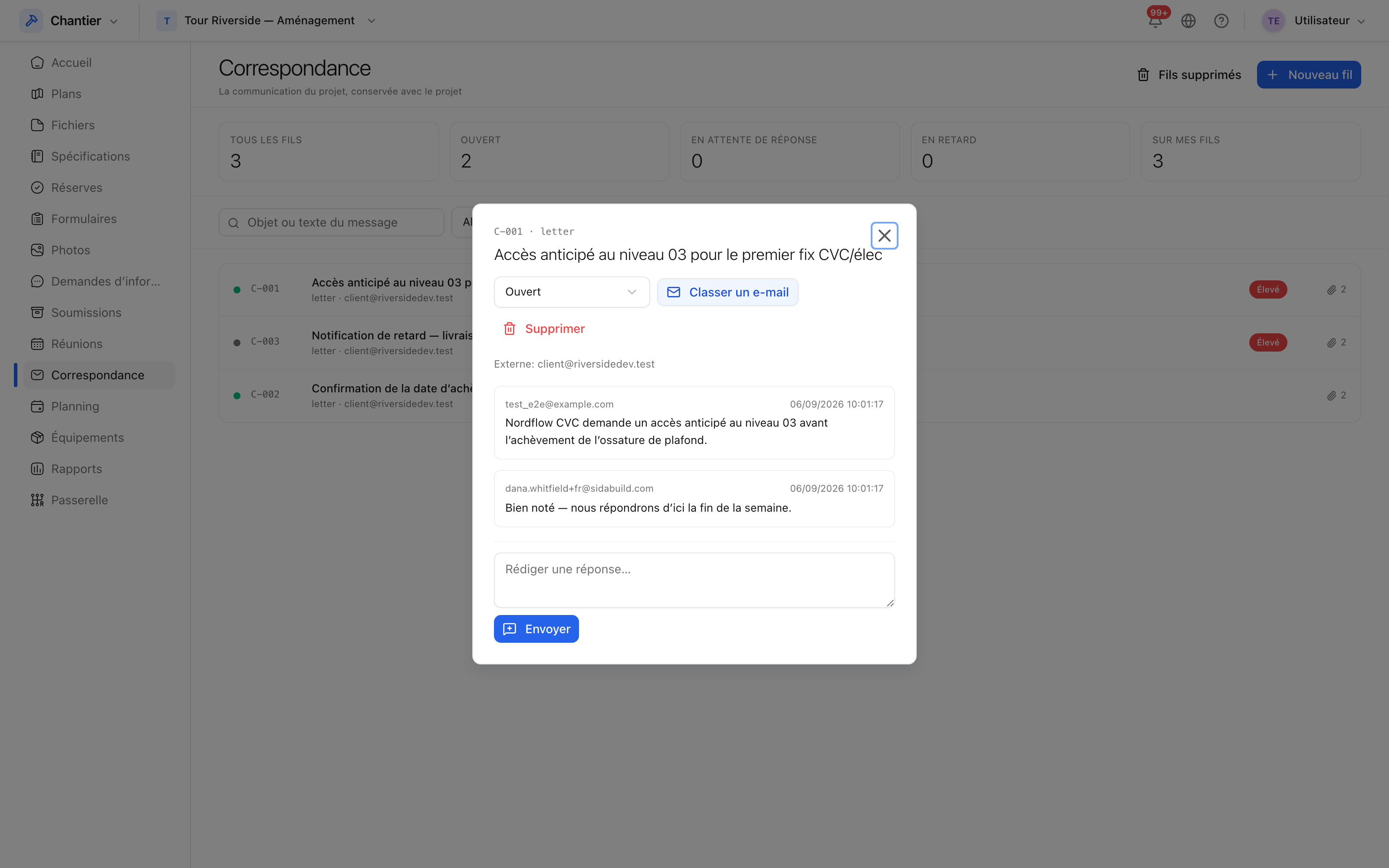Open the notifications bell icon

tap(1155, 21)
